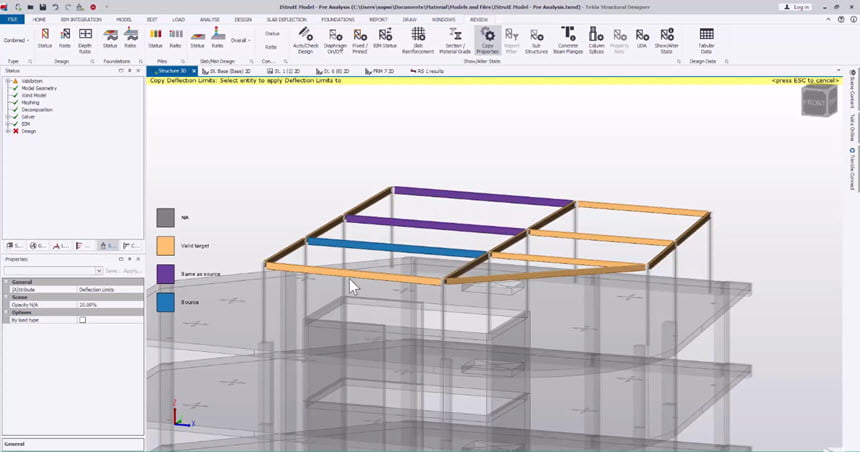
Task: Switch to the FRM 7 2D view tab
Action: [x=380, y=71]
